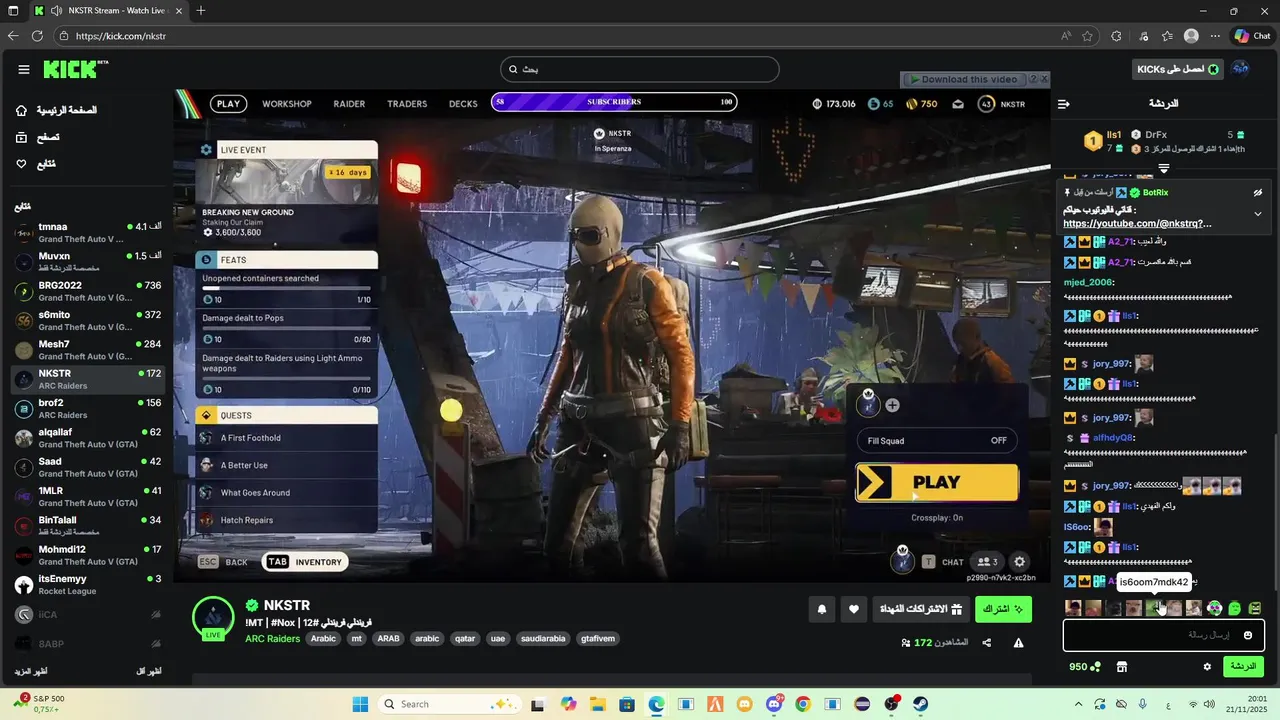Open the chat shop icon
The width and height of the screenshot is (1280, 720).
(x=1122, y=667)
